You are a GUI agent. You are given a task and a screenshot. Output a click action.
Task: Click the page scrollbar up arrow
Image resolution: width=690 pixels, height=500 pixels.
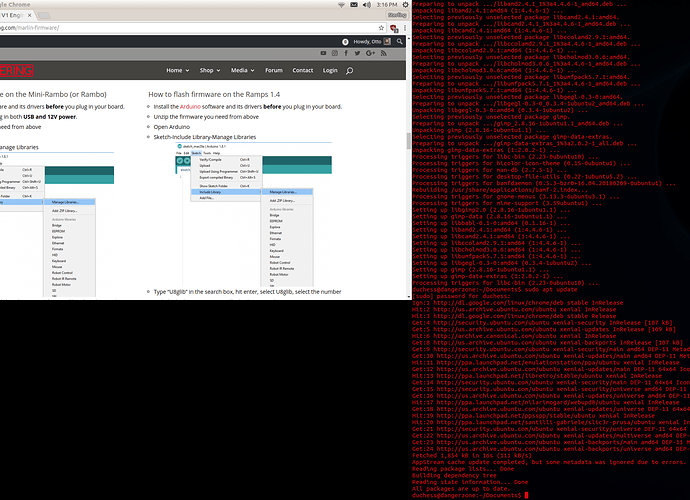pos(408,38)
